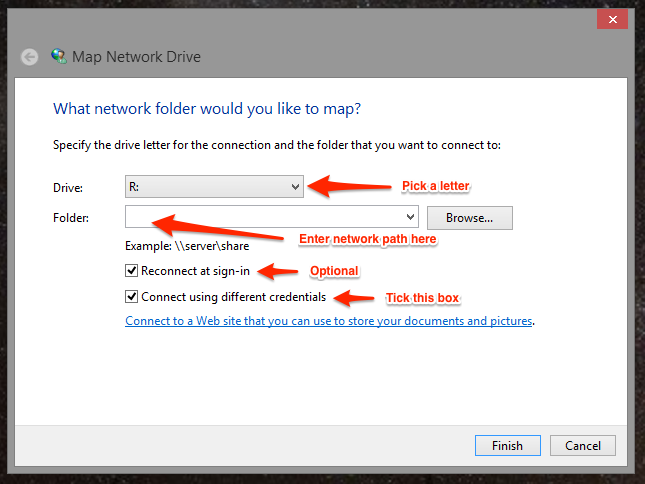Open the Connect to a Web site link
645x484 pixels.
click(x=328, y=321)
